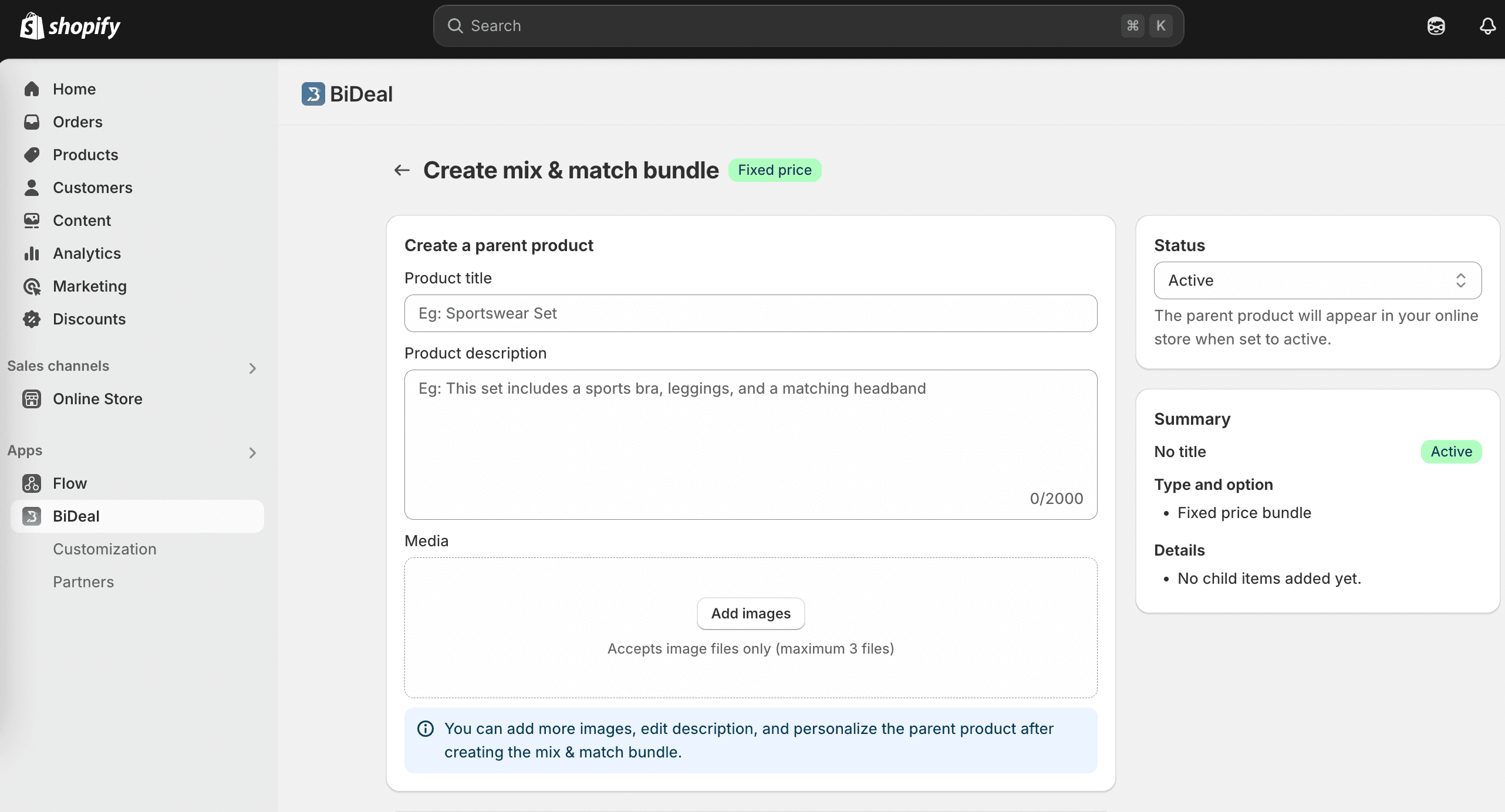Click the 'Sales channels' section label

(x=58, y=366)
